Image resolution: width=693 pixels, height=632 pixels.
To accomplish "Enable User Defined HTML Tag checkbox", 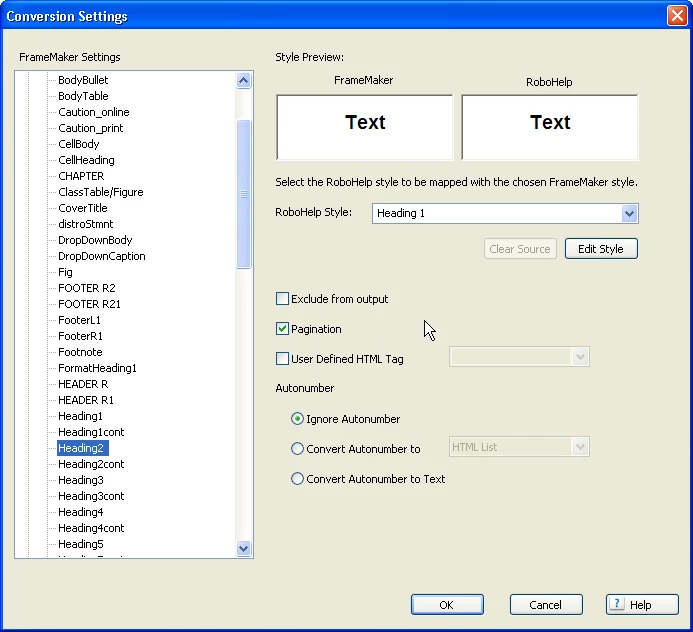I will [282, 358].
